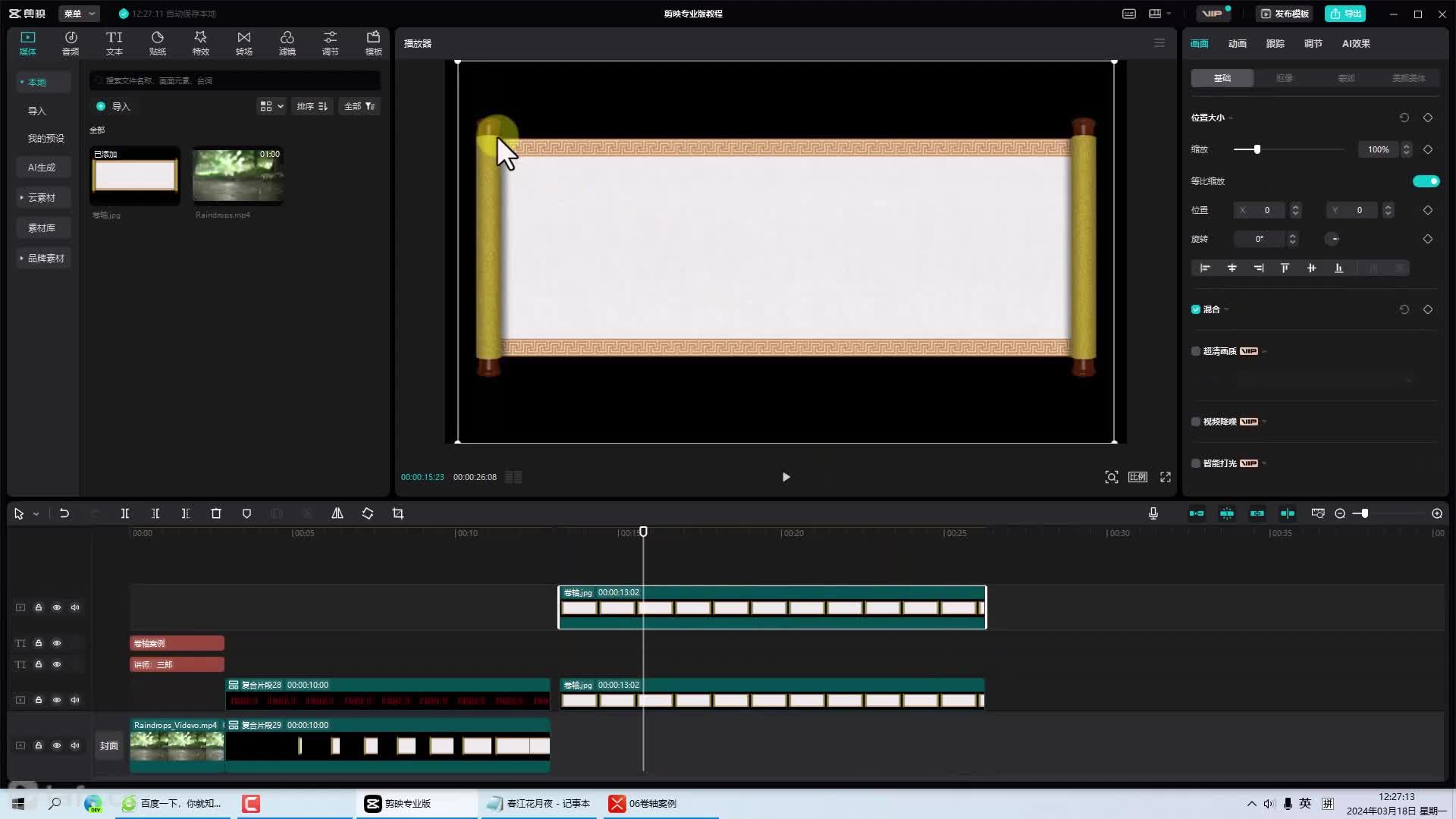Open the Audio (音频) panel
This screenshot has height=819, width=1456.
(71, 43)
